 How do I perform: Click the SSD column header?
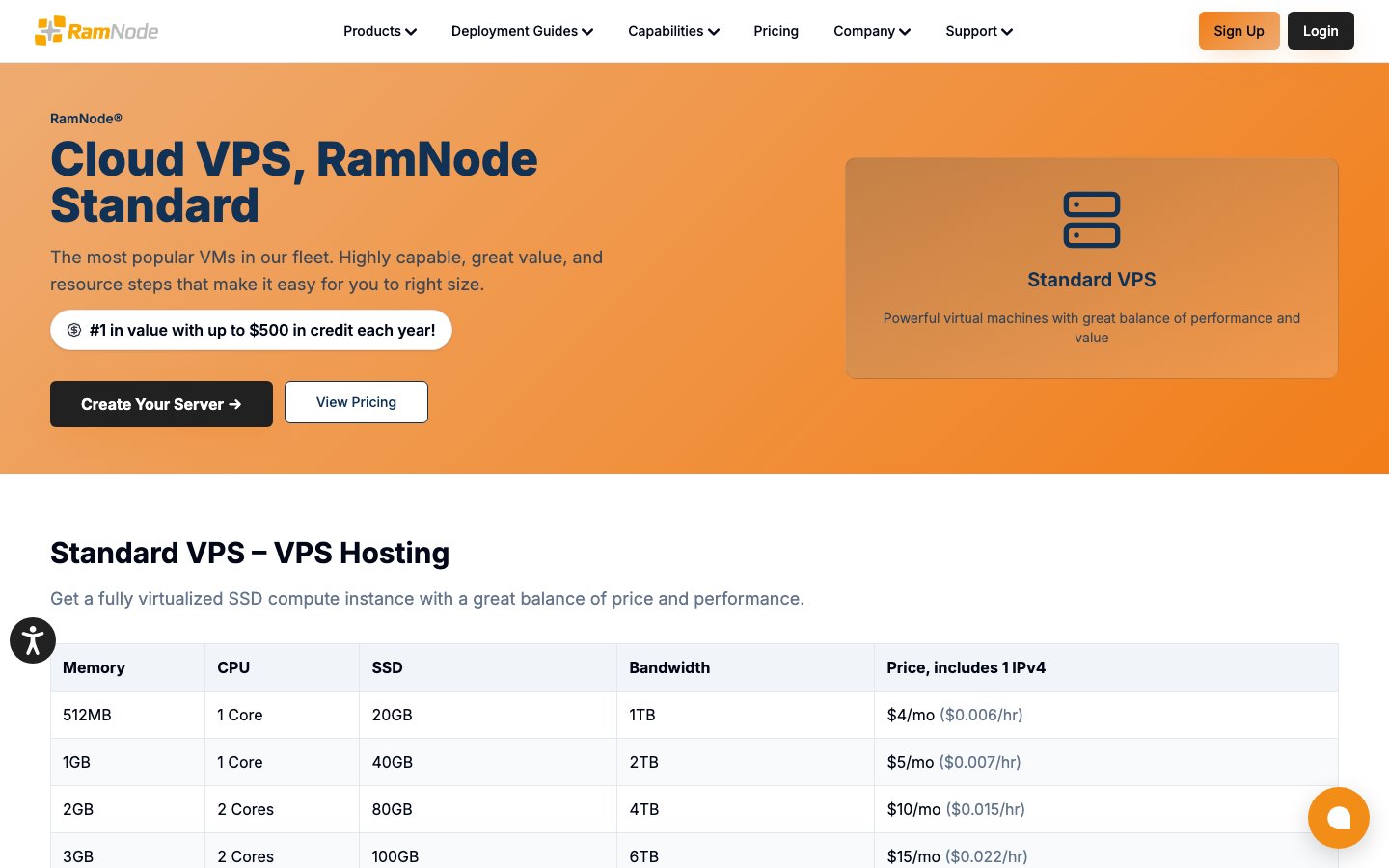(488, 667)
